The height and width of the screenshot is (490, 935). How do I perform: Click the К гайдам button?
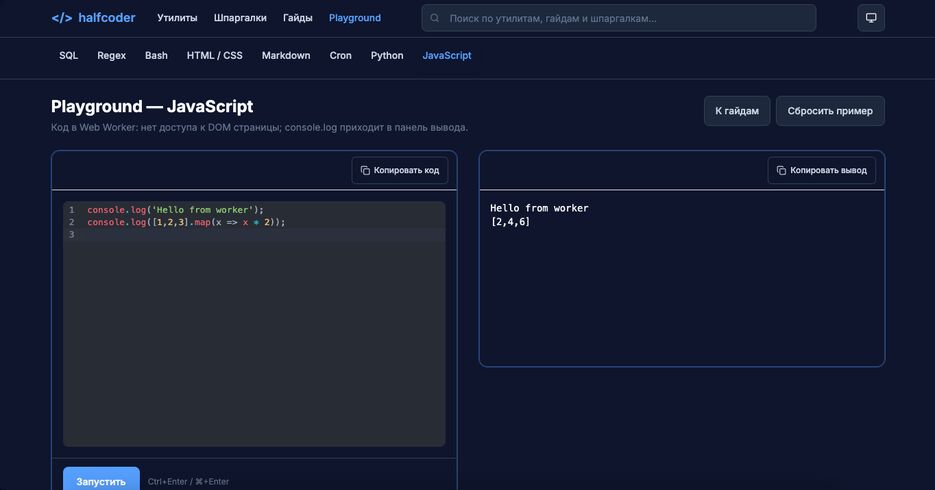click(x=737, y=111)
